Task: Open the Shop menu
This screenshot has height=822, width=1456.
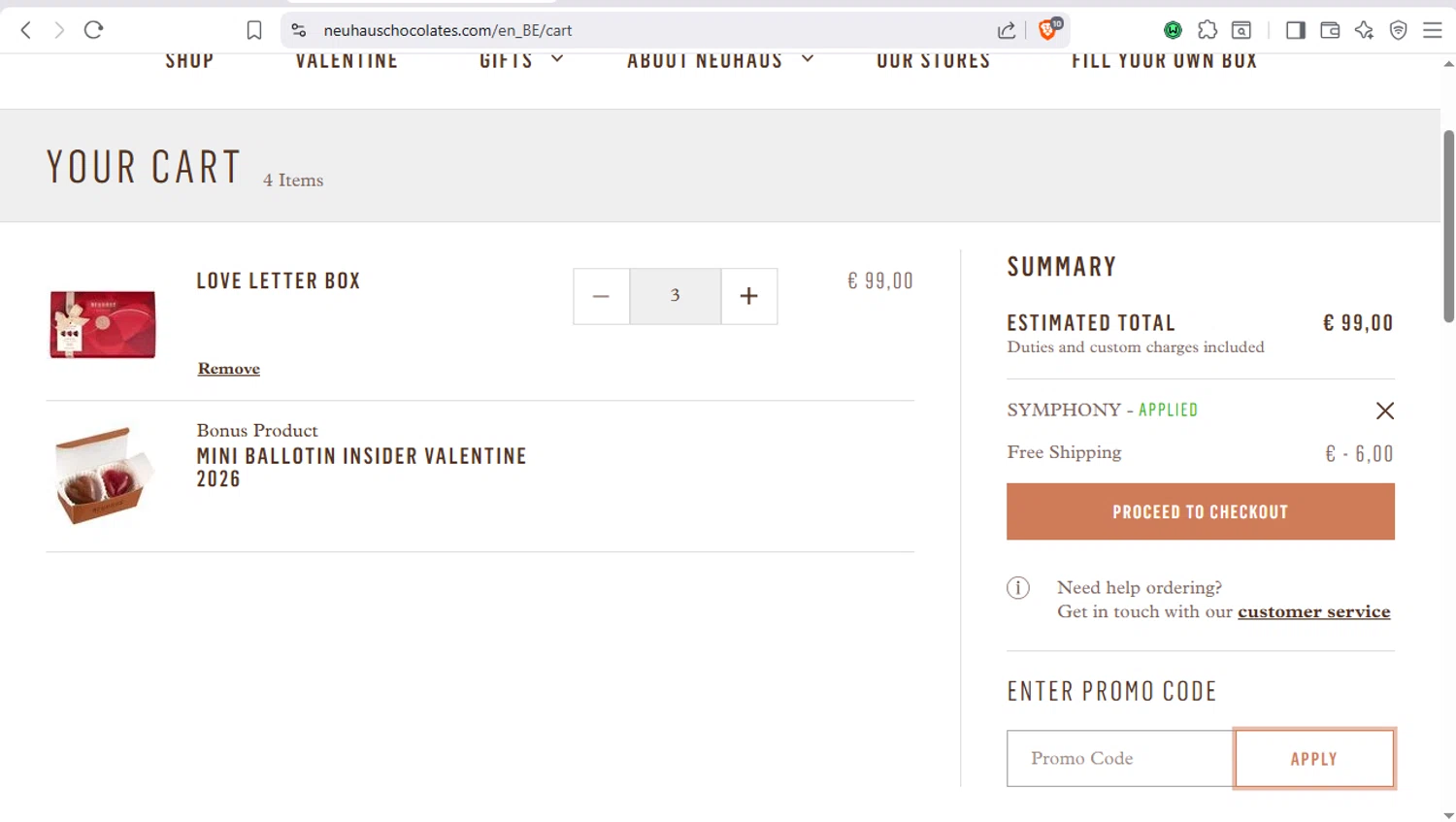Action: [189, 60]
